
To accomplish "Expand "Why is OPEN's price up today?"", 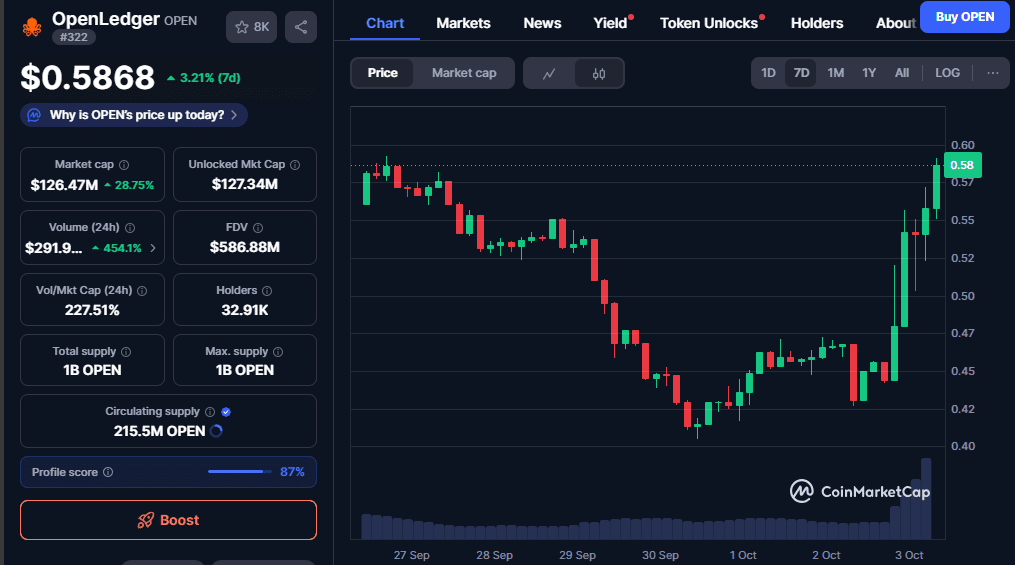I will click(x=134, y=115).
